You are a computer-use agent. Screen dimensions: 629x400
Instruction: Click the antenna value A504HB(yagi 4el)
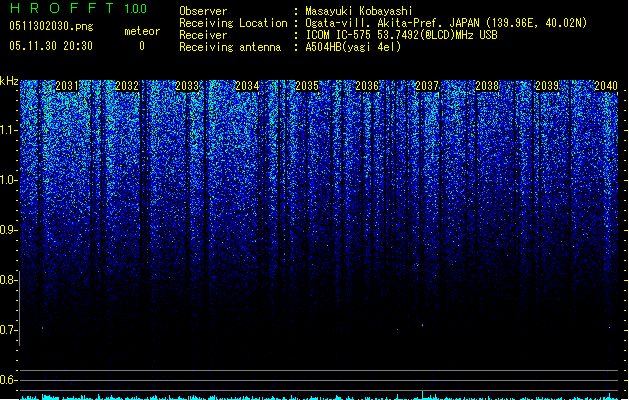click(x=353, y=47)
